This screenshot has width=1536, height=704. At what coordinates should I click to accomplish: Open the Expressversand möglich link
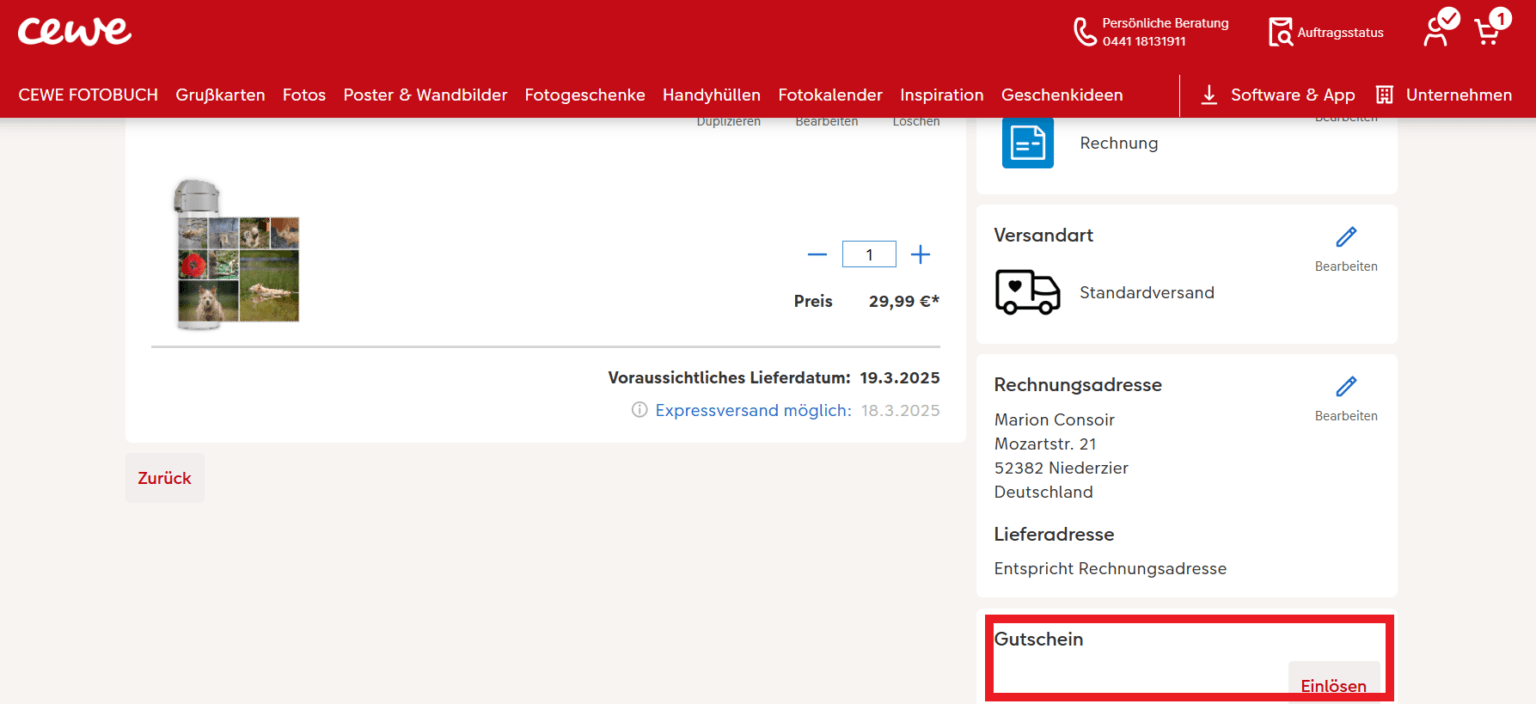[753, 409]
